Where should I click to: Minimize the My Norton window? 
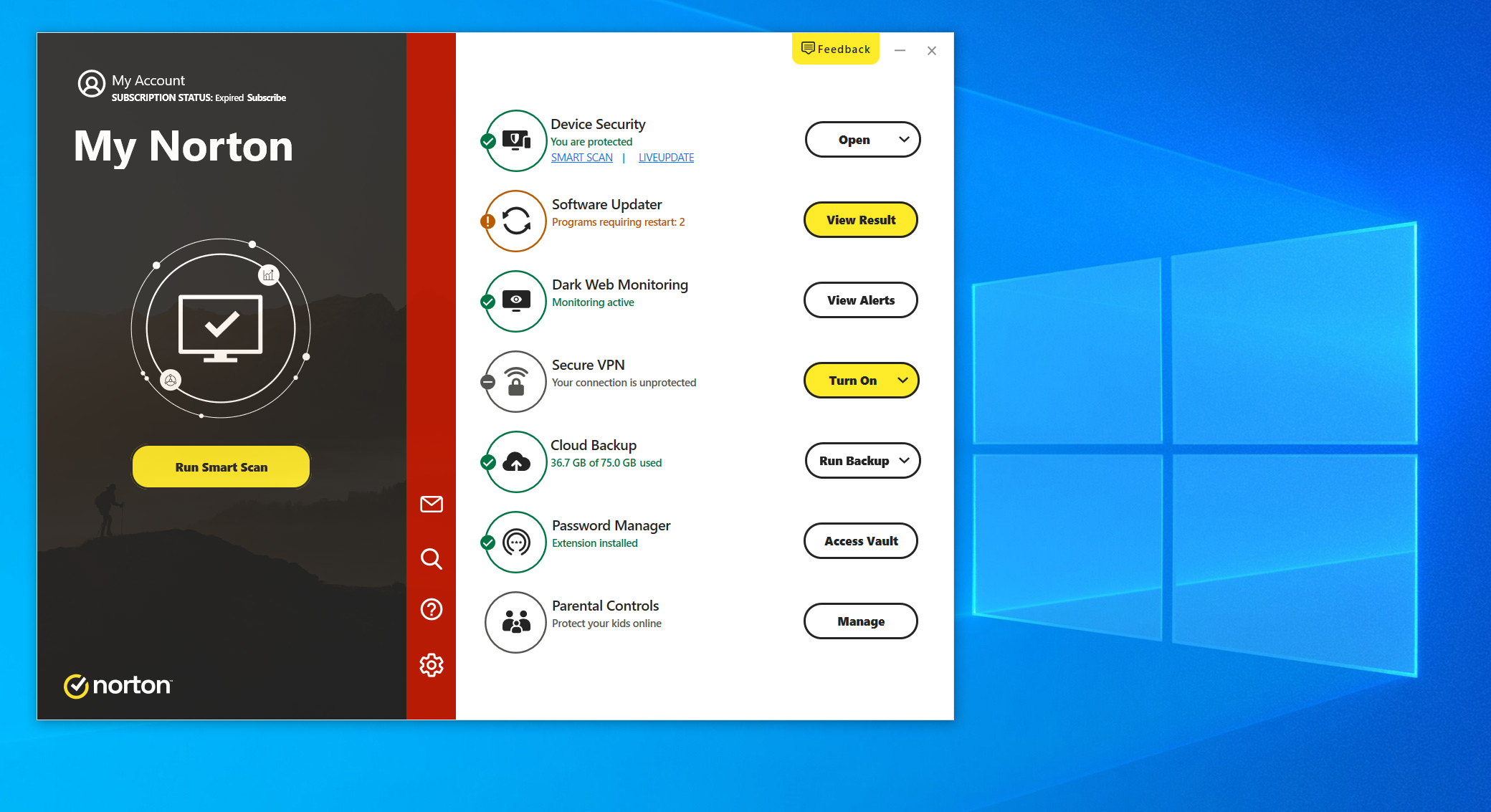900,50
